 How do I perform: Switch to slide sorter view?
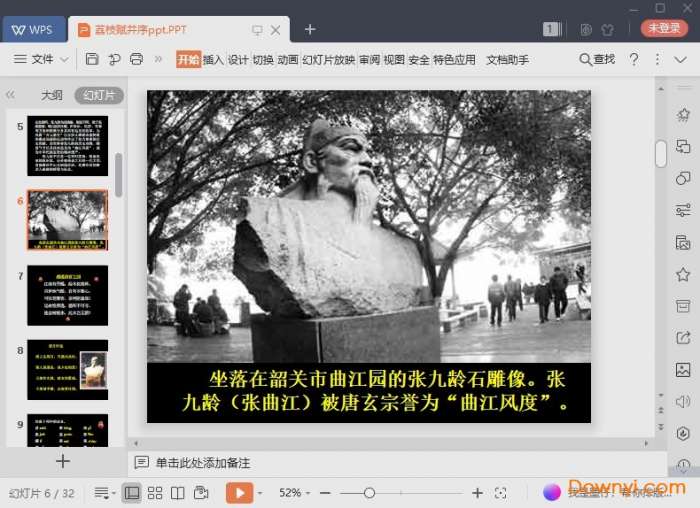pos(155,493)
